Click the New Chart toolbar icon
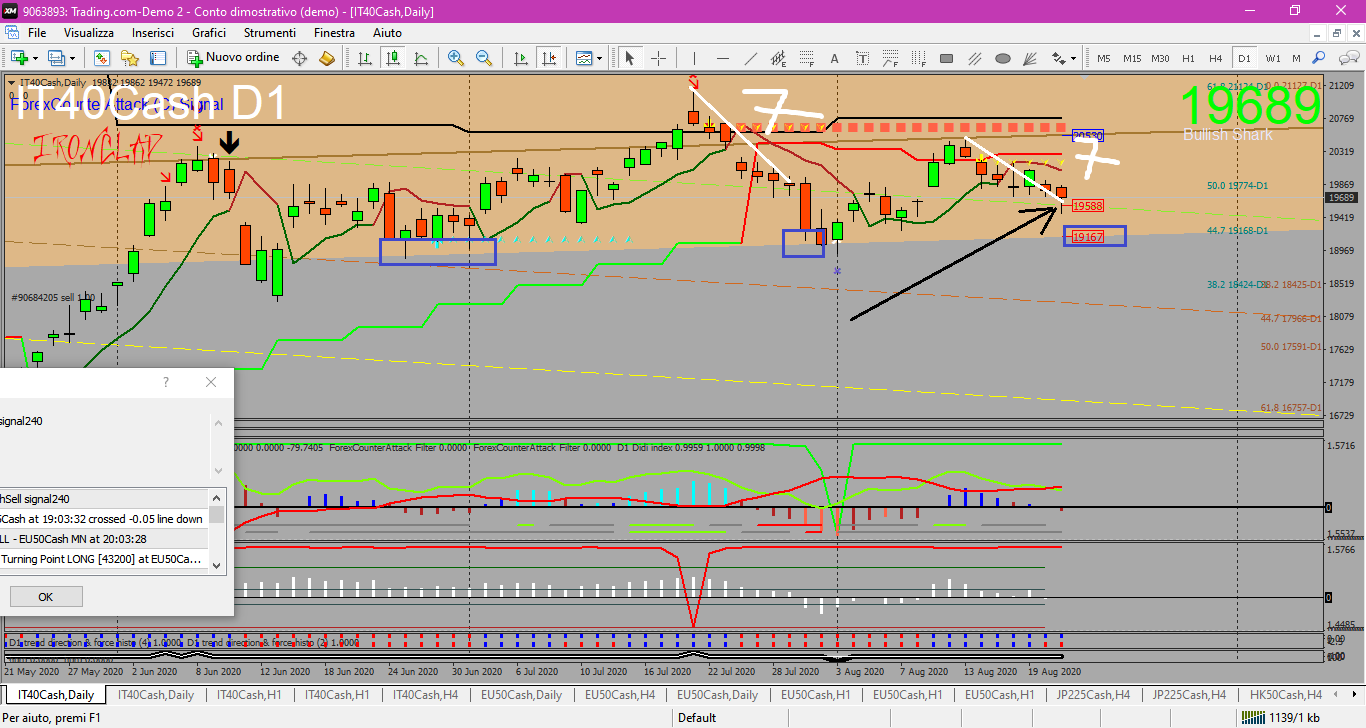The height and width of the screenshot is (728, 1366). (19, 58)
